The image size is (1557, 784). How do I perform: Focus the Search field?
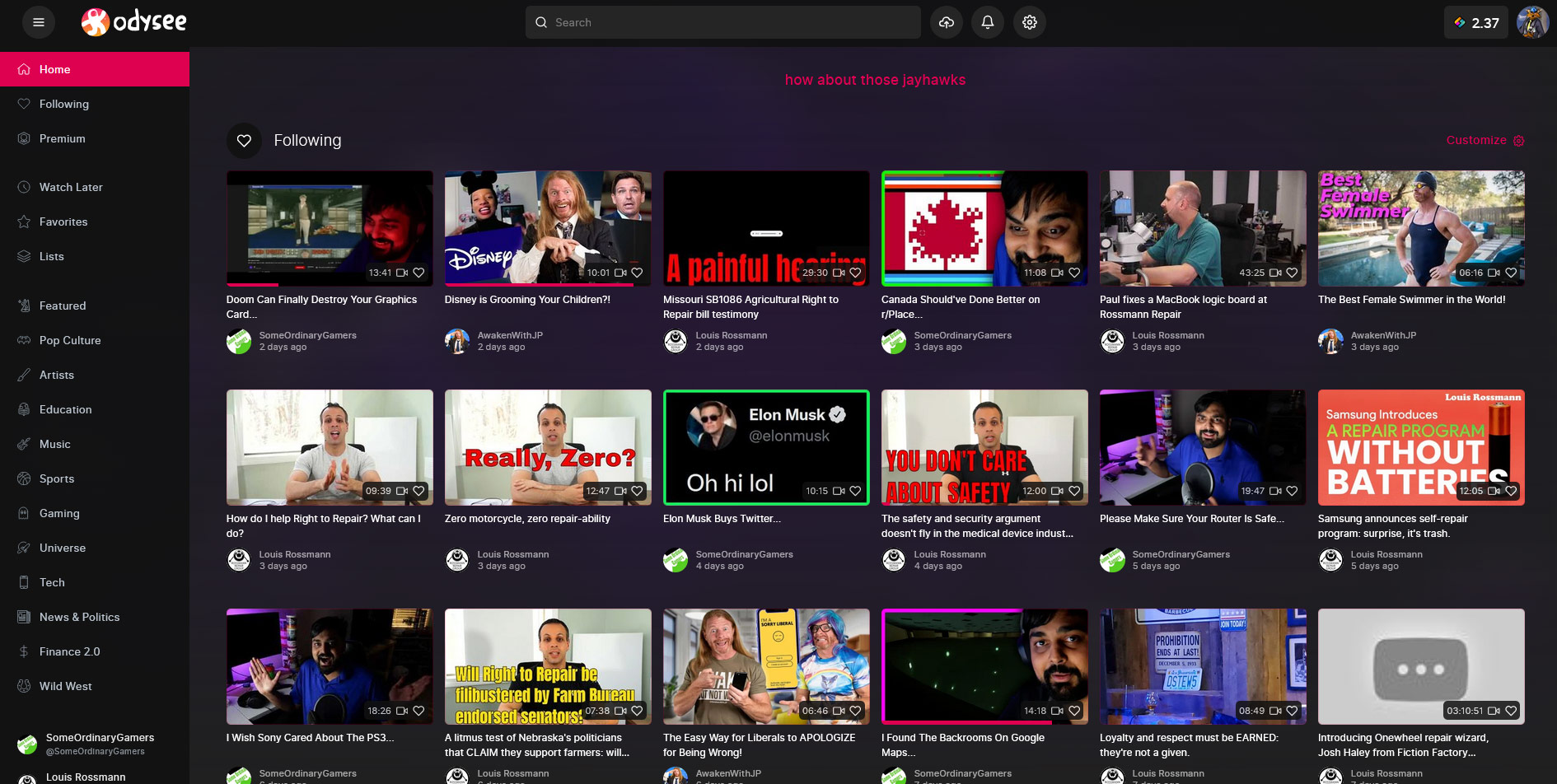click(723, 22)
